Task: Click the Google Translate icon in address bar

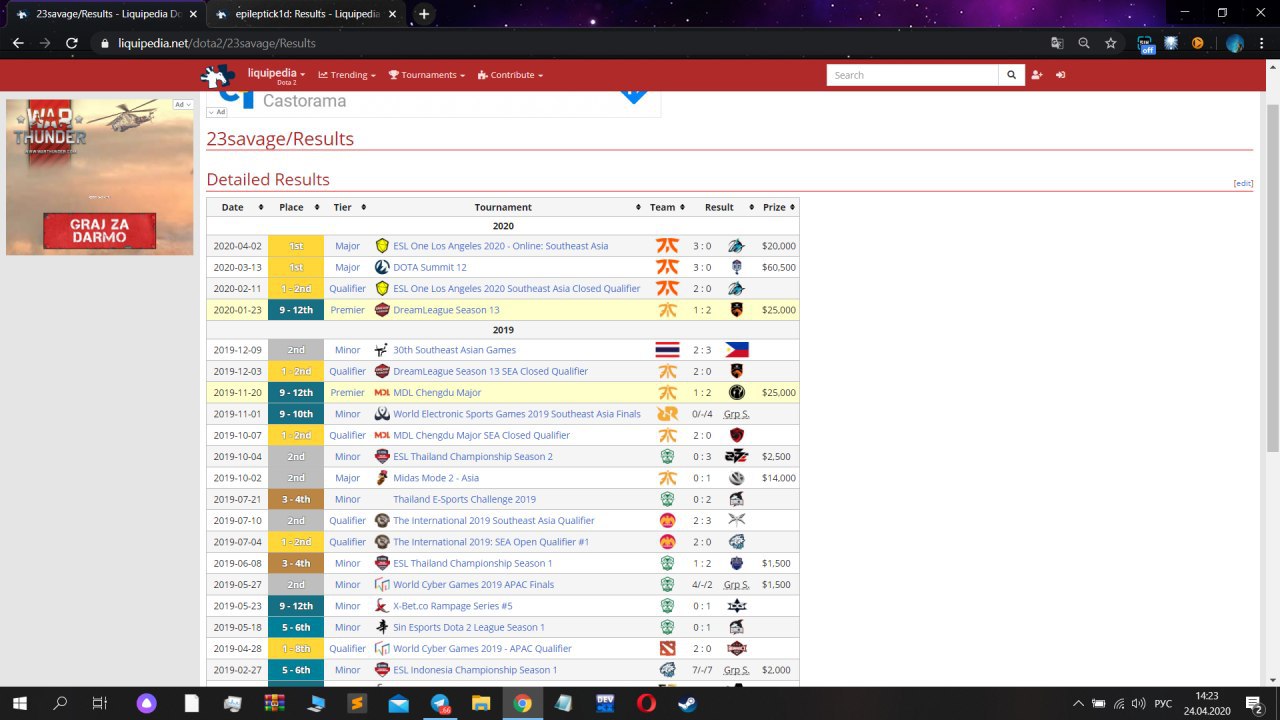Action: click(1057, 43)
